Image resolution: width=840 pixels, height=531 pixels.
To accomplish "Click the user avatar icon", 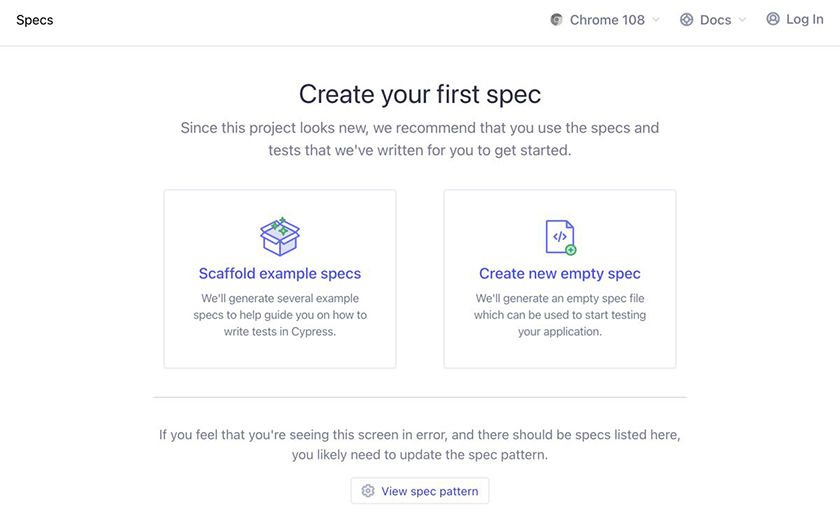I will point(773,19).
